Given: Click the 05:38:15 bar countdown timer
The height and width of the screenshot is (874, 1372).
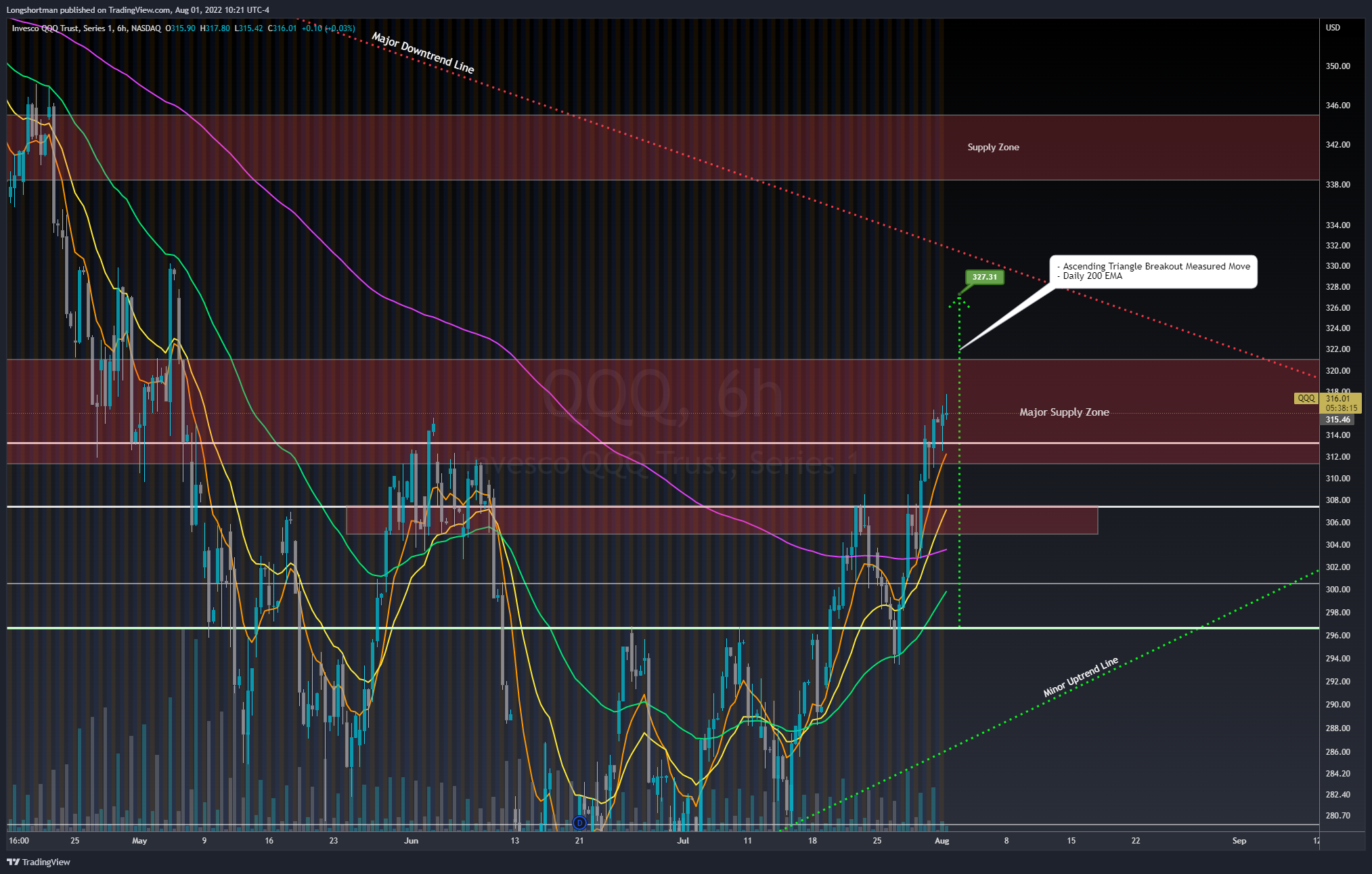Looking at the screenshot, I should pyautogui.click(x=1341, y=408).
